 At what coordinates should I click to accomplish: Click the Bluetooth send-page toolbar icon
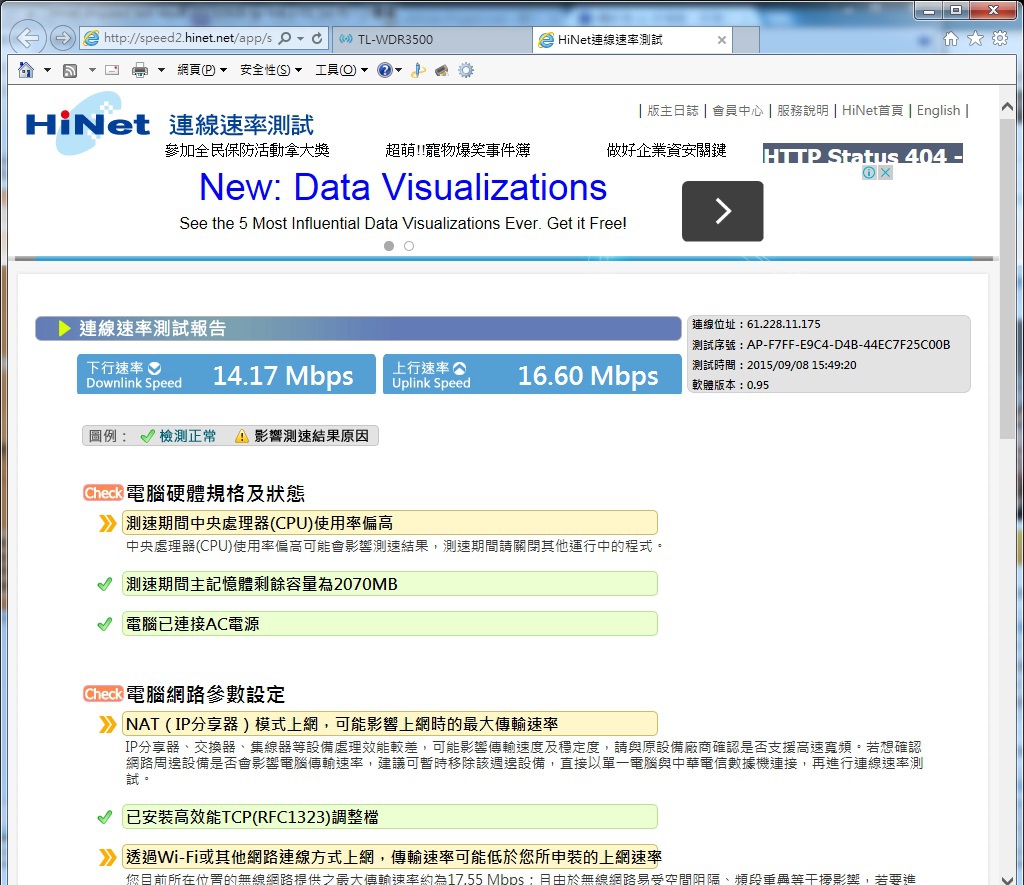click(x=419, y=70)
